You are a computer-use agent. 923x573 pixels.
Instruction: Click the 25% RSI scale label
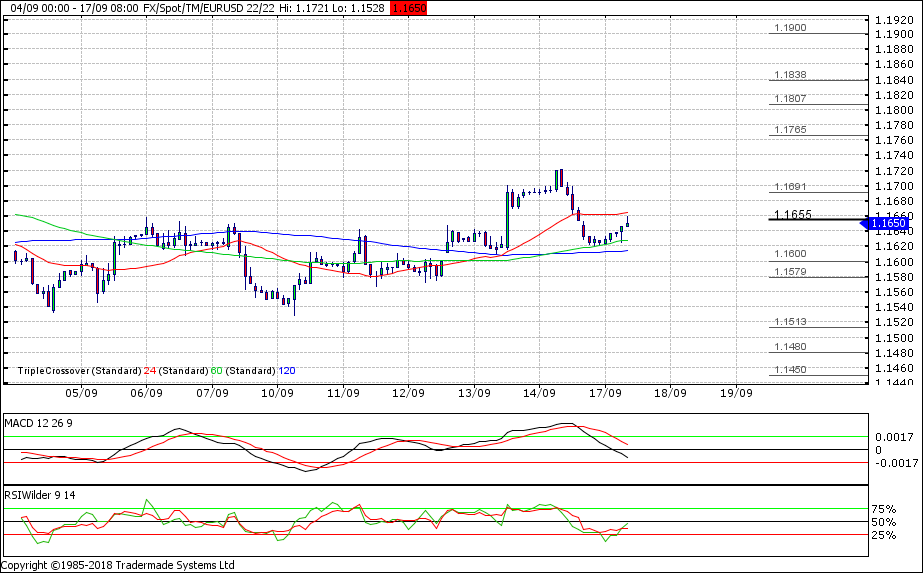(x=884, y=535)
